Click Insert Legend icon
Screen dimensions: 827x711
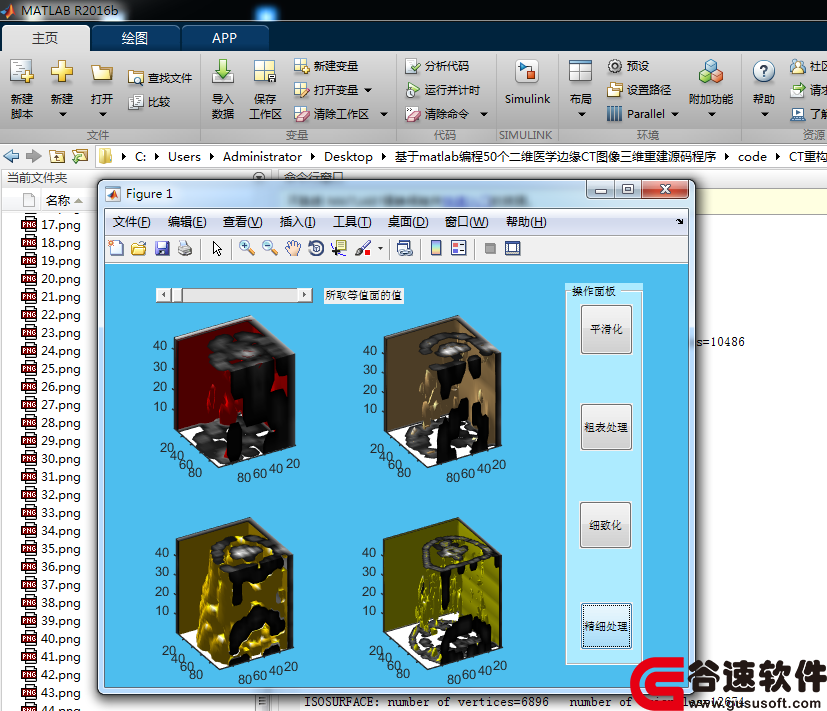[459, 248]
